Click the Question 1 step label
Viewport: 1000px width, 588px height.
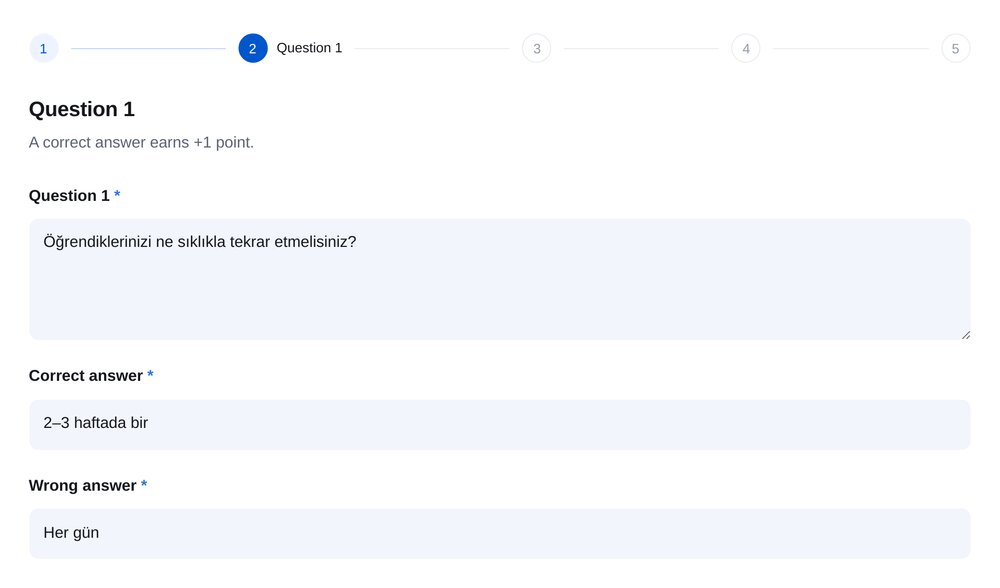[x=309, y=48]
